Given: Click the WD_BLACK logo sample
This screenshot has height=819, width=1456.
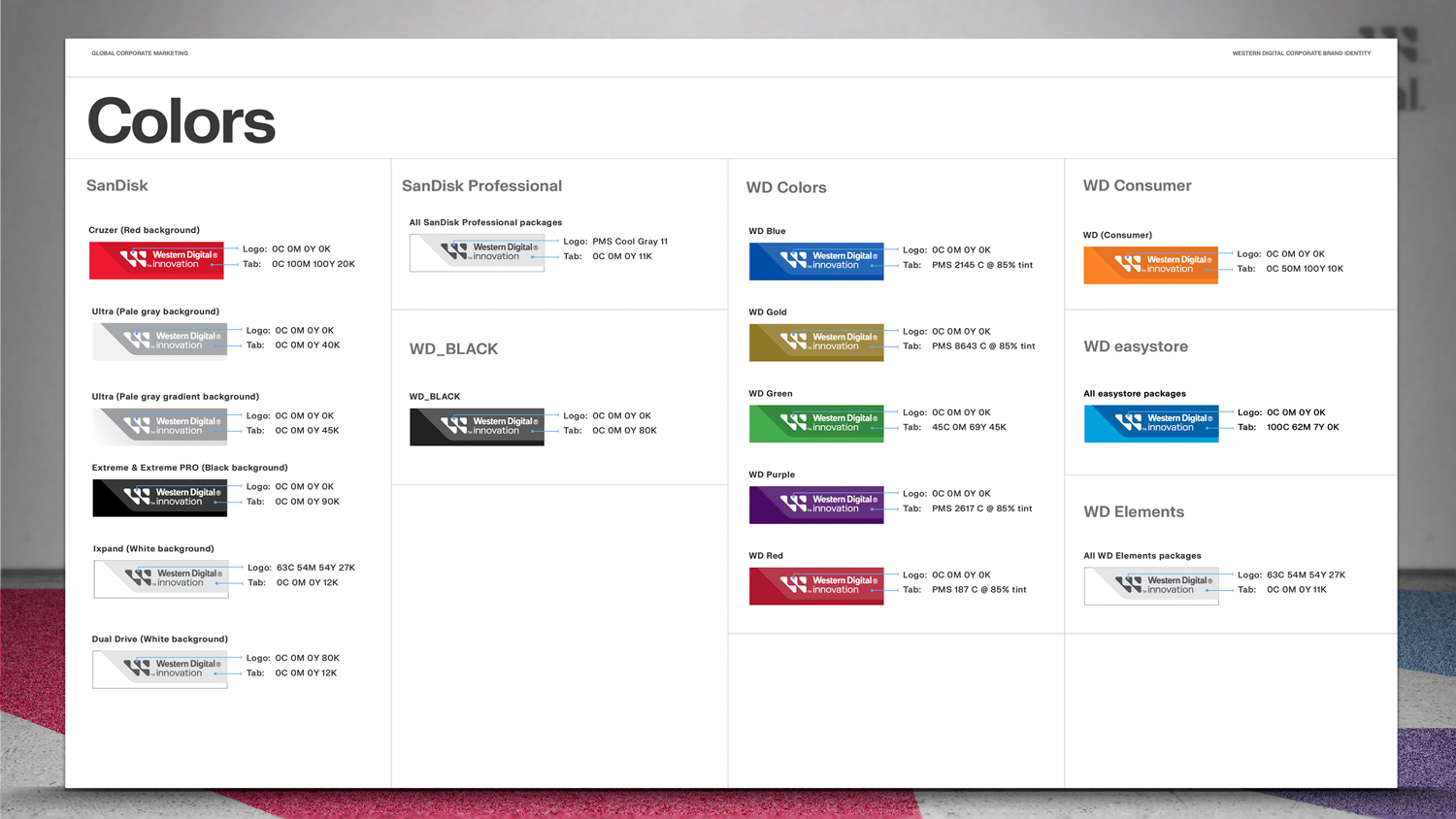Looking at the screenshot, I should (x=477, y=427).
